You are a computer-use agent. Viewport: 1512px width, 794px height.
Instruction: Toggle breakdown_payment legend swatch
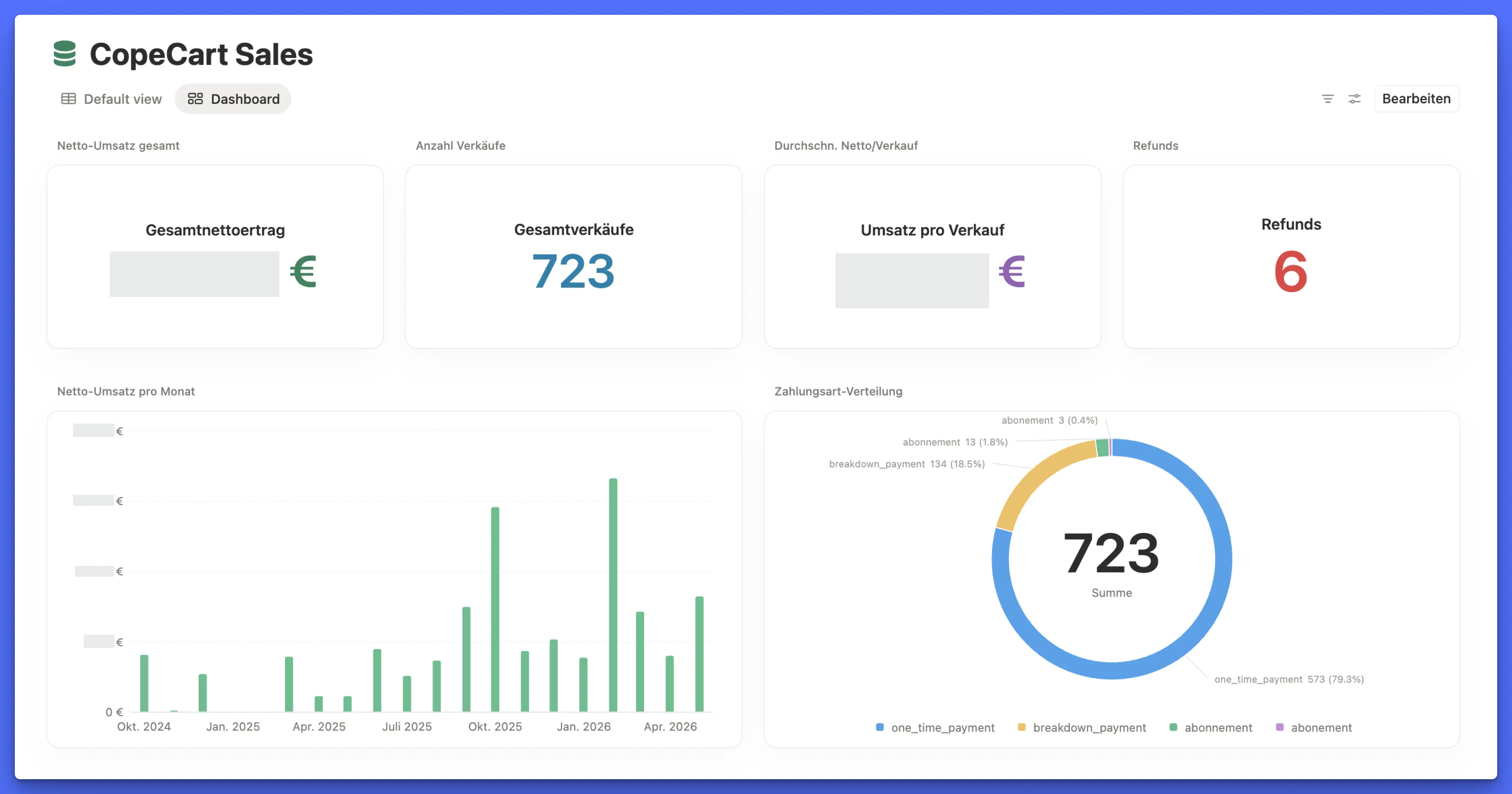click(1021, 727)
